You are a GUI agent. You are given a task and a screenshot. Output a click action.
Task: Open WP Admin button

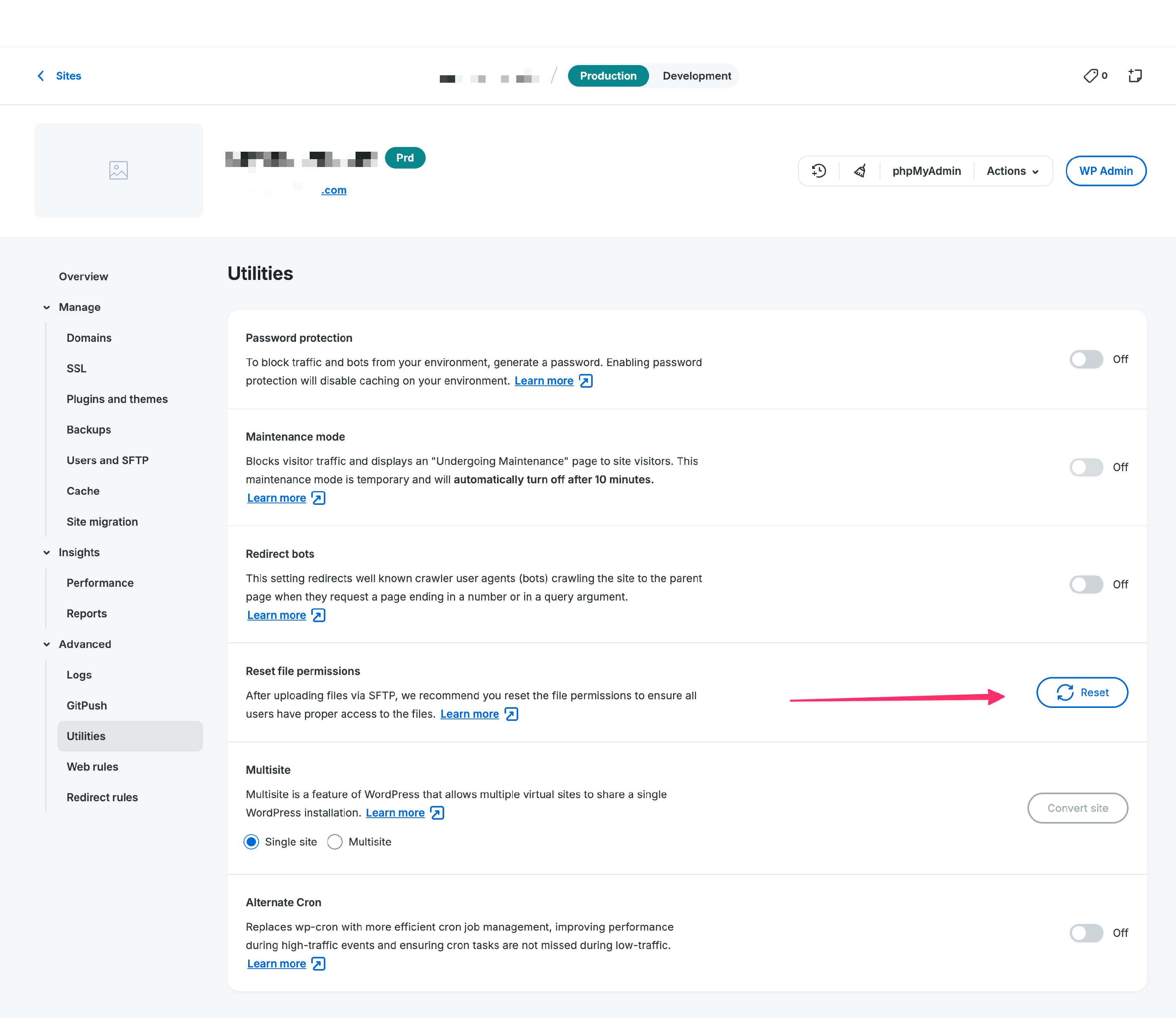point(1105,171)
